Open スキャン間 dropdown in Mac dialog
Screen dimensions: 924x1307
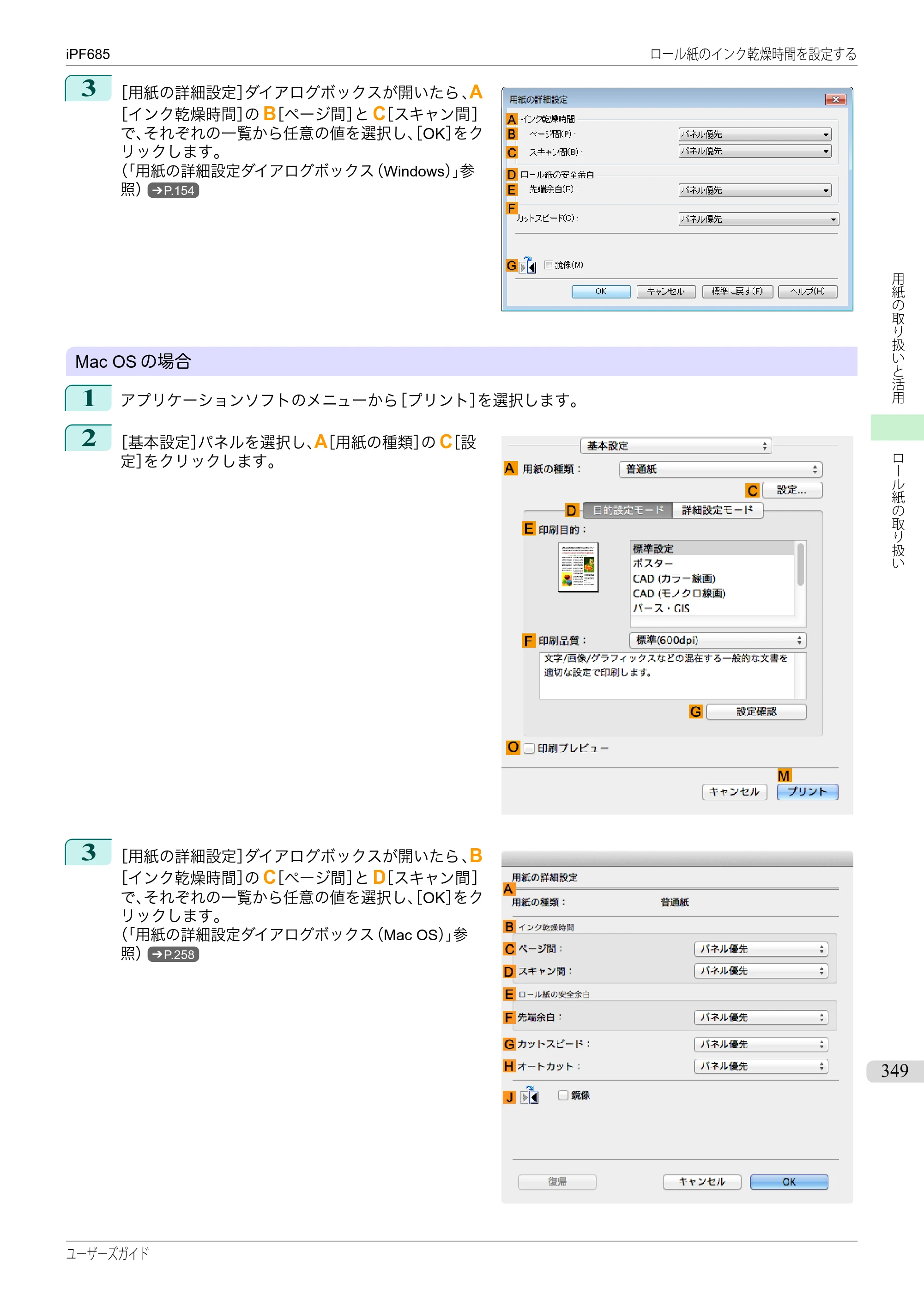click(x=761, y=971)
